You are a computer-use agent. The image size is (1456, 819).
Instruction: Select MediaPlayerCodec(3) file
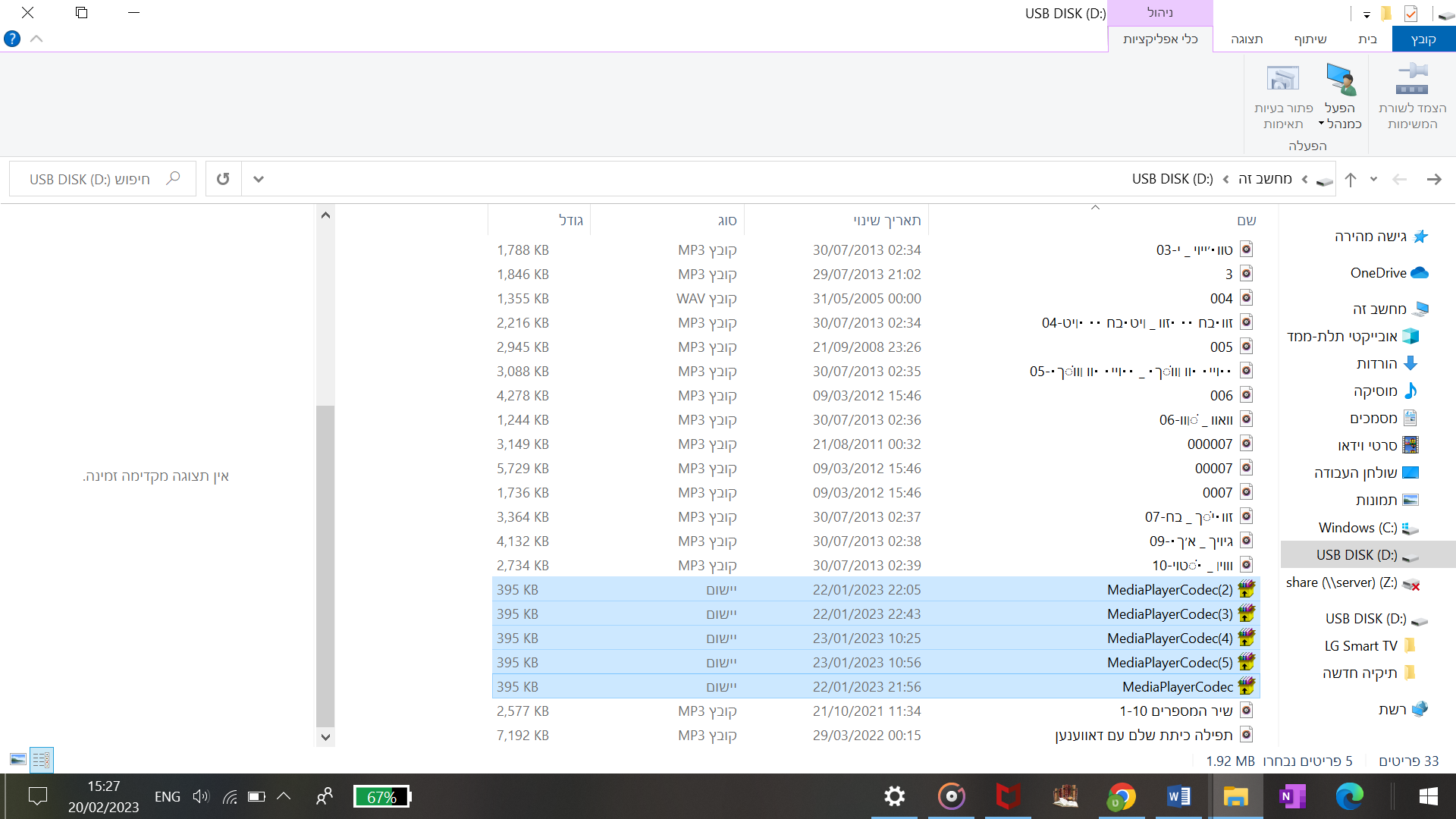1169,614
